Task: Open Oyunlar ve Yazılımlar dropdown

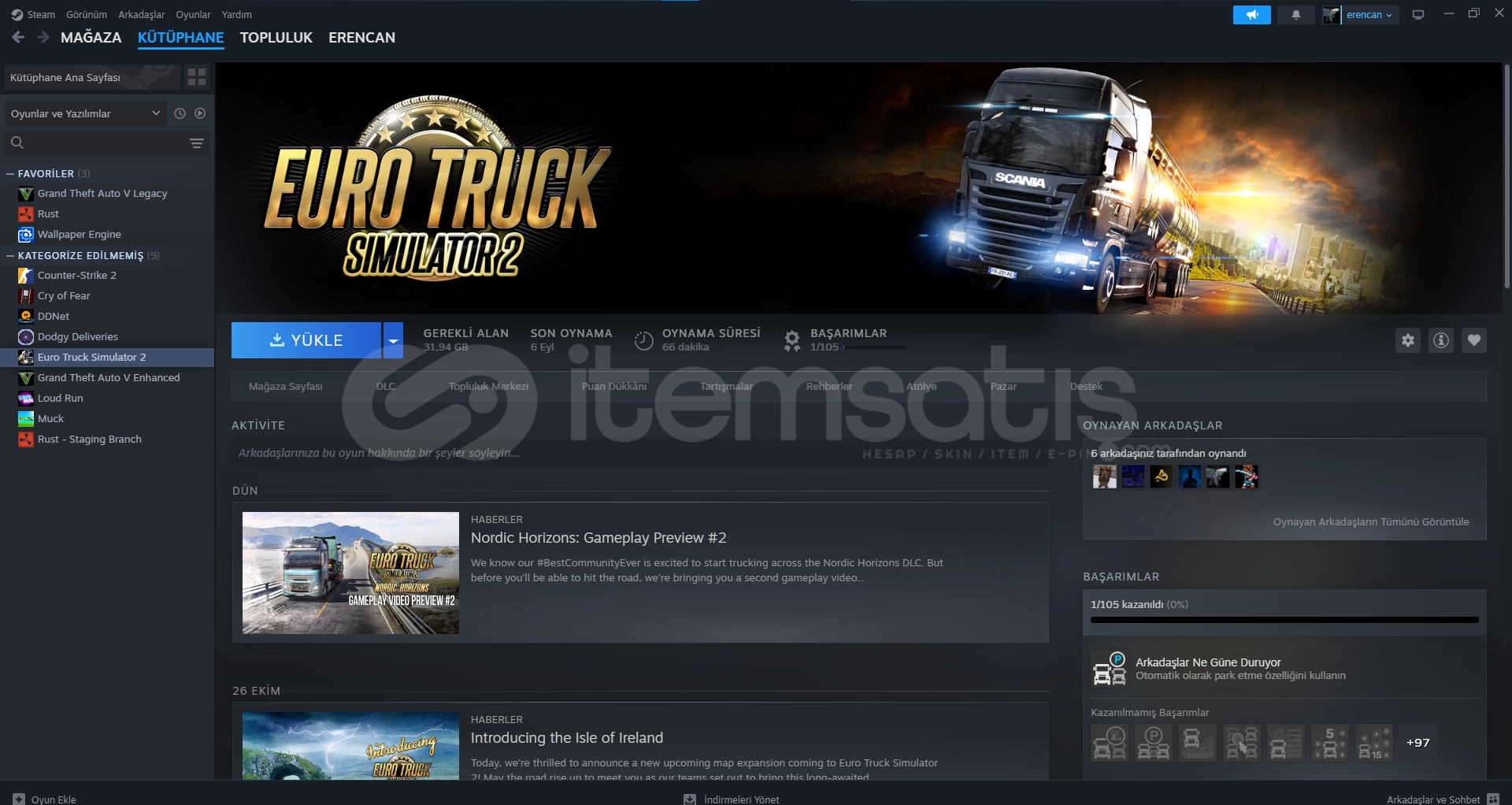Action: [x=86, y=113]
